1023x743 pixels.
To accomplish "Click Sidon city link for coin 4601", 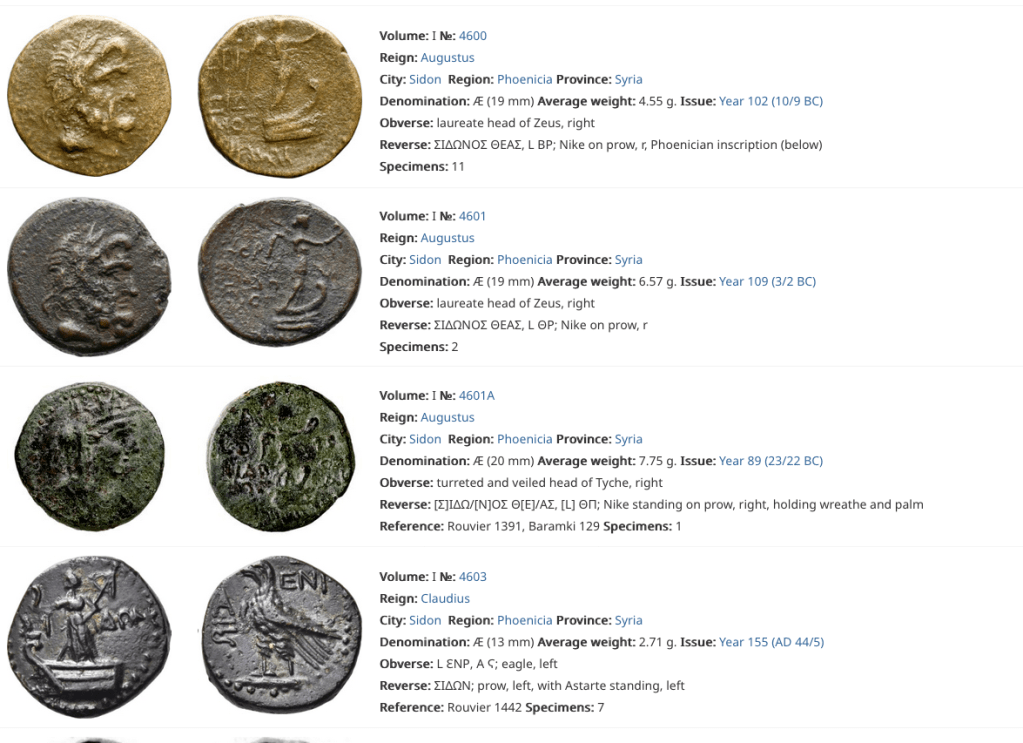I will click(x=425, y=260).
